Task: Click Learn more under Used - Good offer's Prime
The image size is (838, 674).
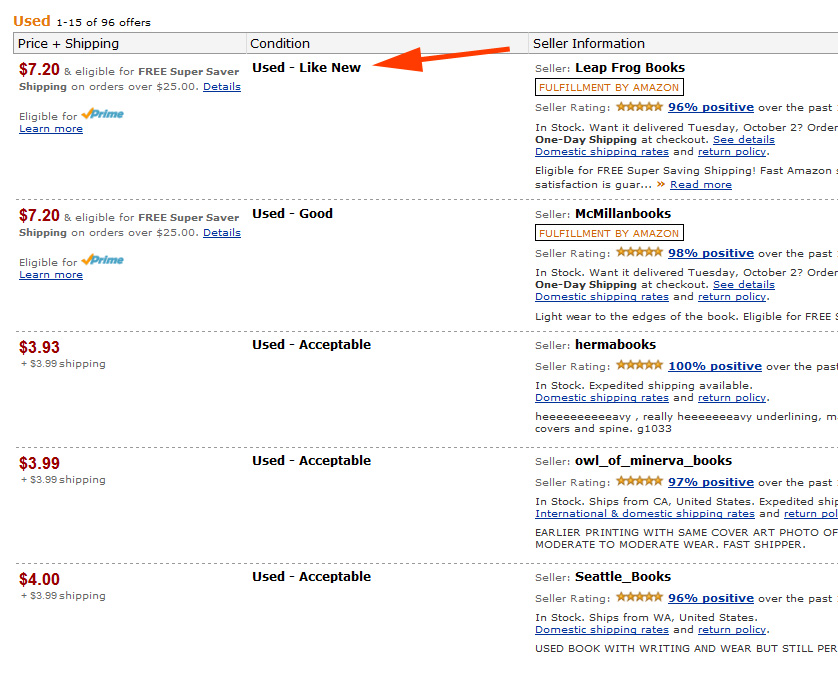Action: [51, 275]
